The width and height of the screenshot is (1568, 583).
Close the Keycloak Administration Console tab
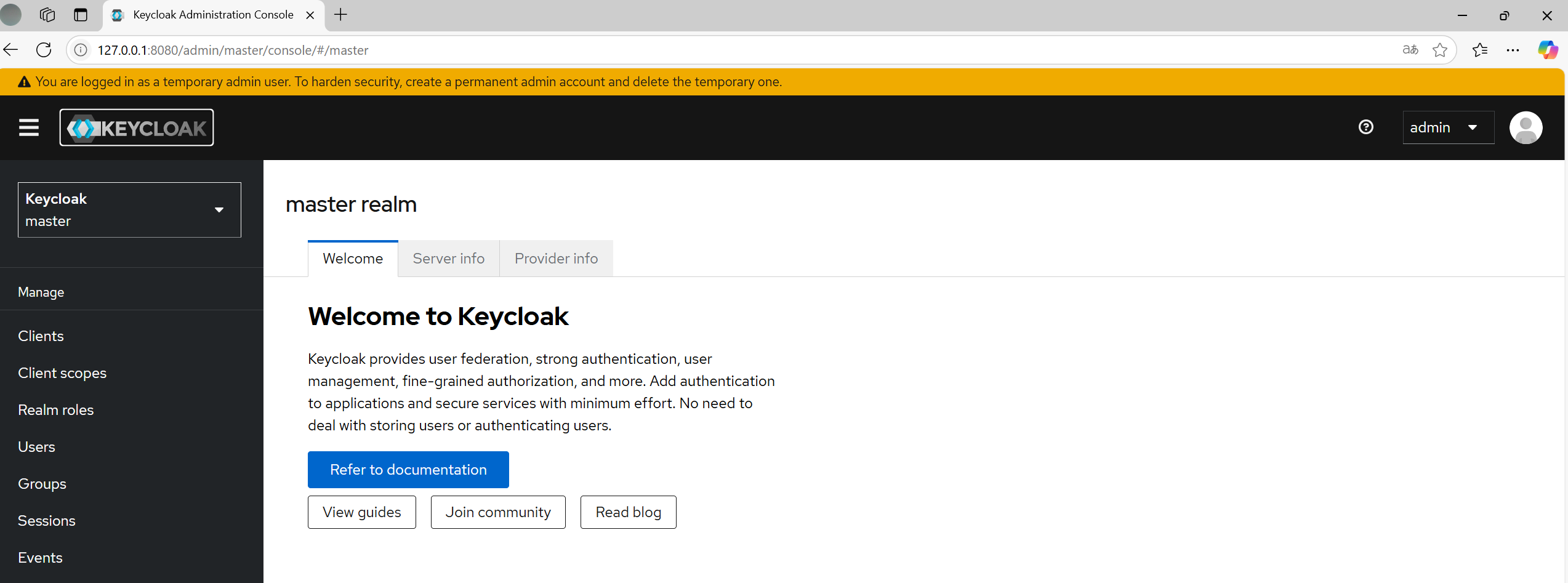[x=310, y=15]
